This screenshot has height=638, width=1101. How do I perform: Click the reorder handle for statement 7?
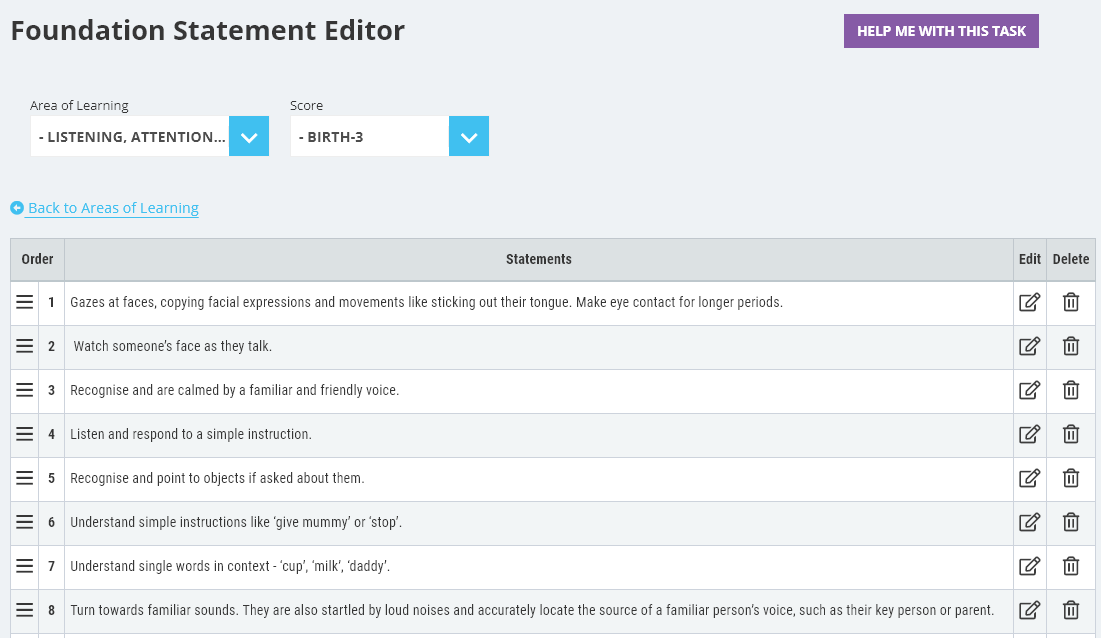(x=25, y=566)
